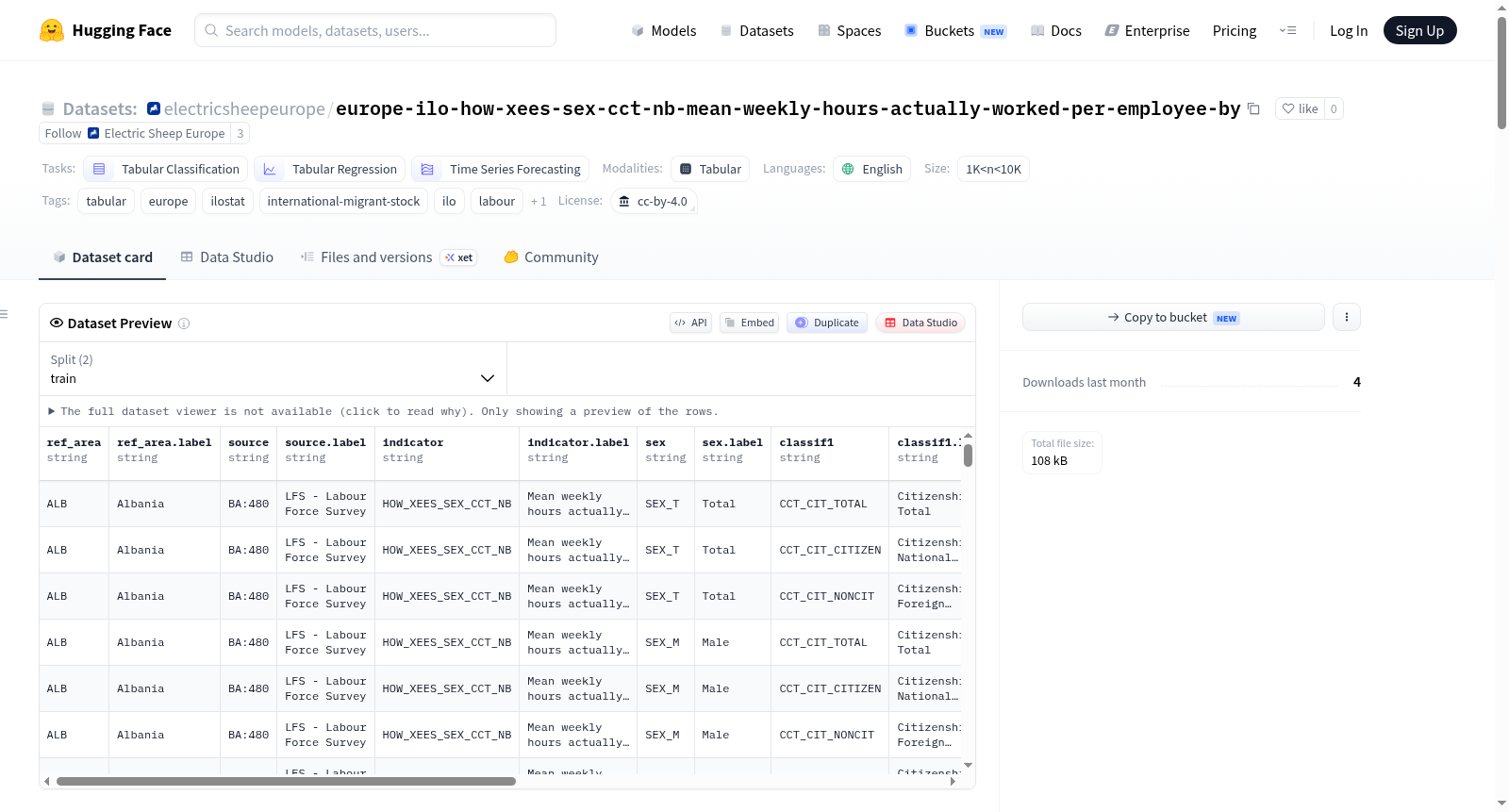This screenshot has height=812, width=1509.
Task: Click the heart like button
Action: pos(1300,108)
